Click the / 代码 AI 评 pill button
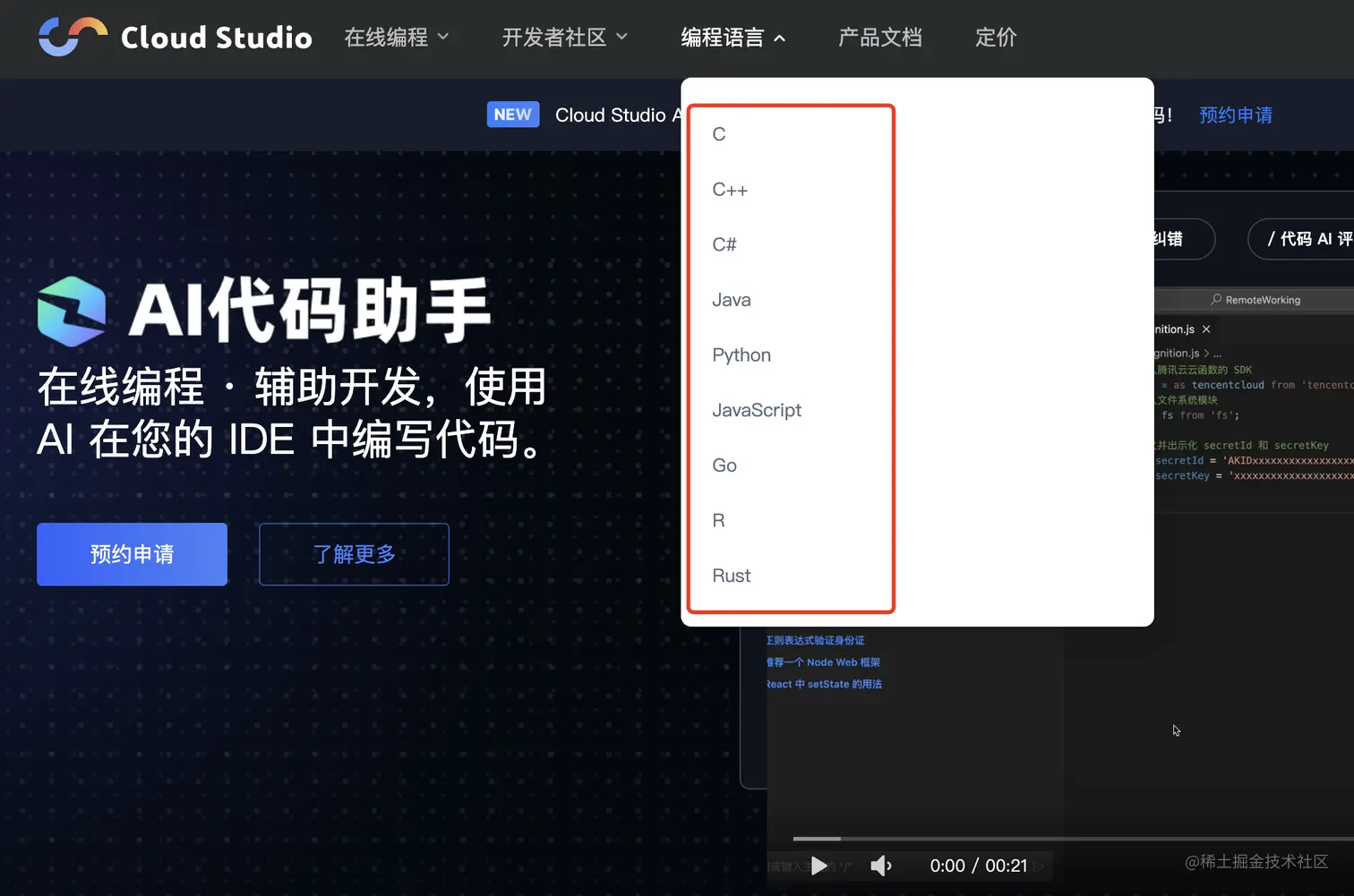Image resolution: width=1354 pixels, height=896 pixels. [1301, 239]
